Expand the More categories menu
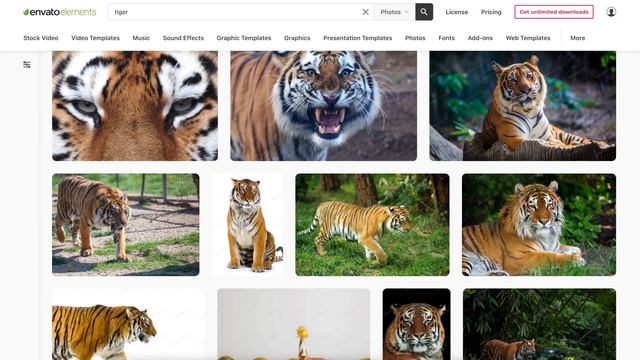 coord(578,38)
